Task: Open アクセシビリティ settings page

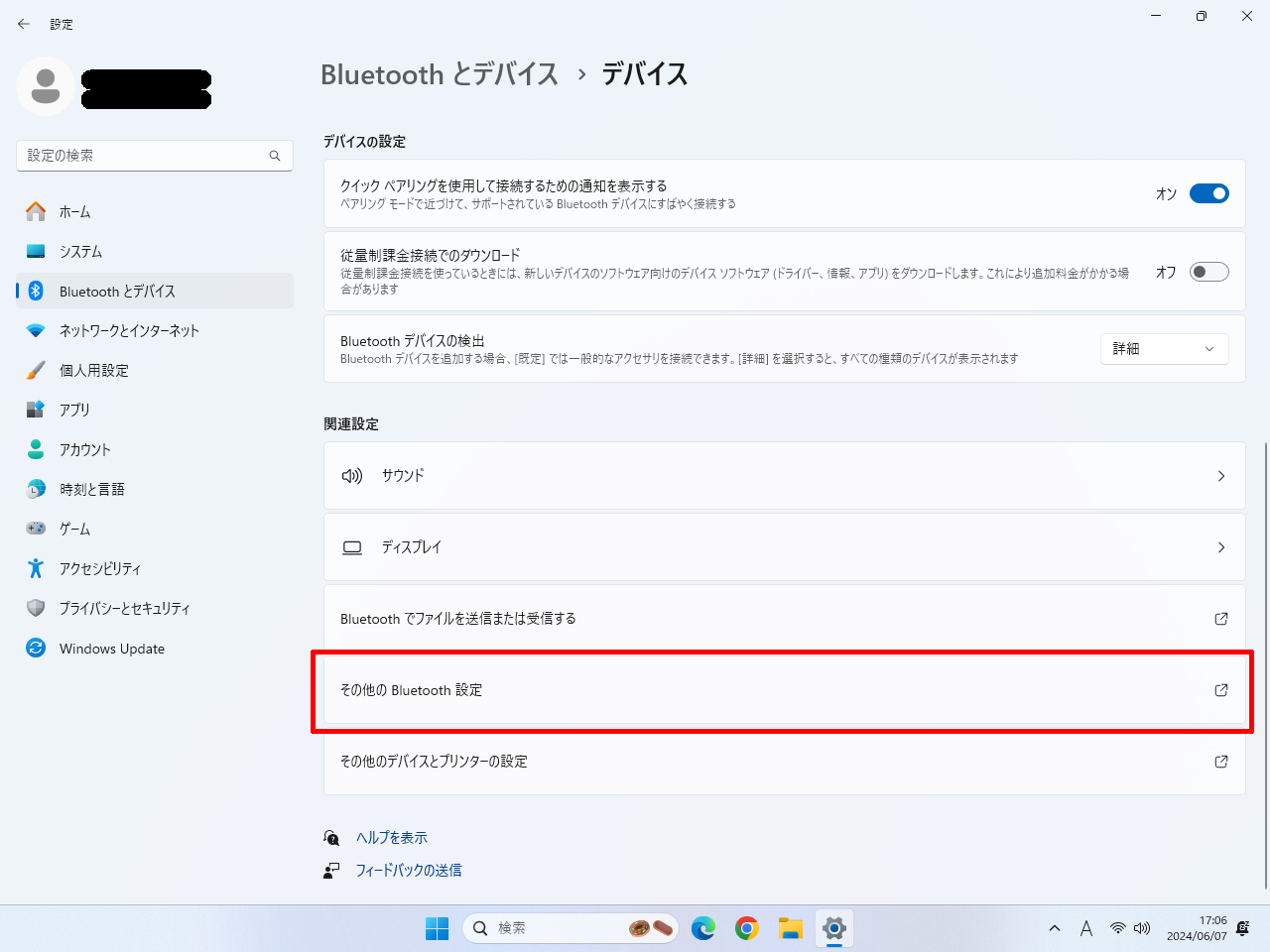Action: click(x=155, y=568)
